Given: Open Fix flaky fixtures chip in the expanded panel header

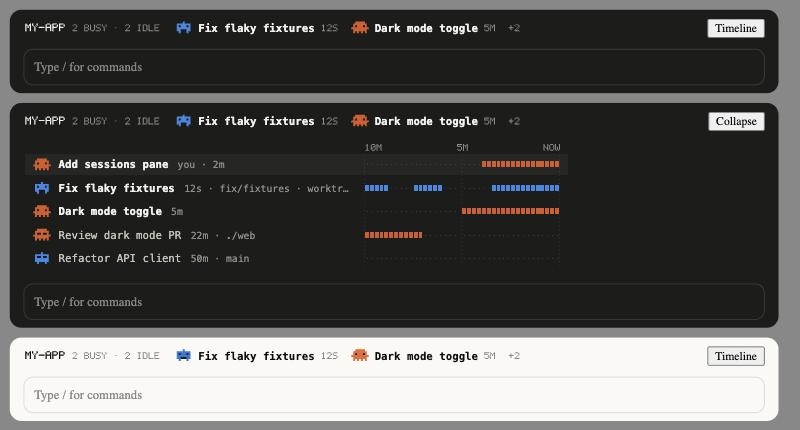Looking at the screenshot, I should point(257,121).
